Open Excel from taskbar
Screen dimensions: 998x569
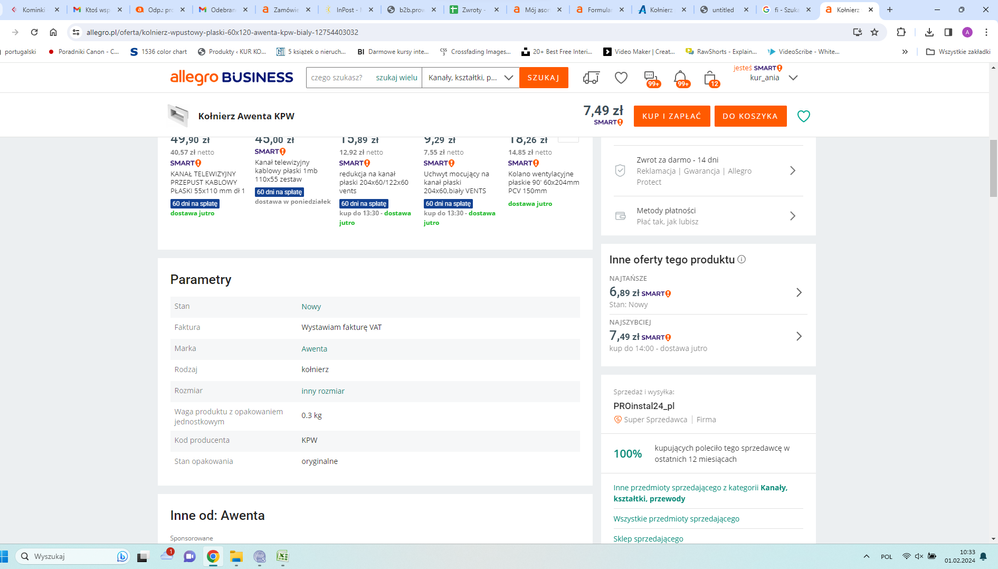[x=282, y=556]
